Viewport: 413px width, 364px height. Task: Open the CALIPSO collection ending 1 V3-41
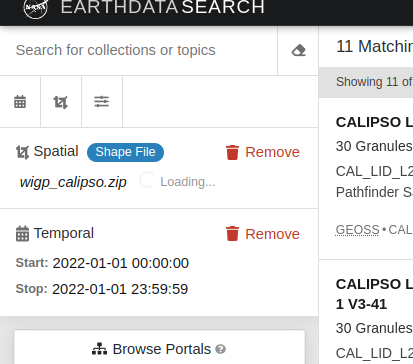coord(374,294)
